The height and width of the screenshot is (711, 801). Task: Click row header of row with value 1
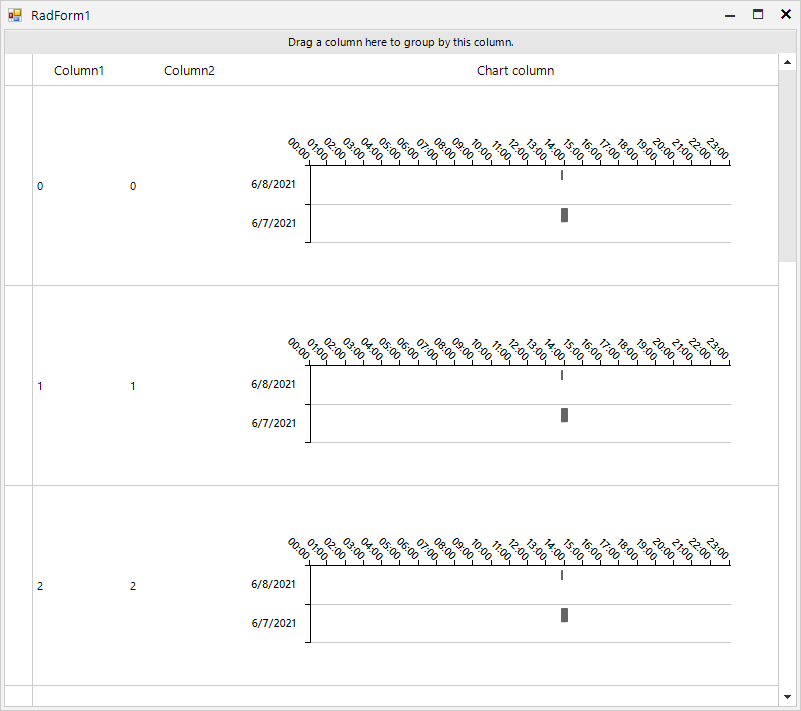pos(19,386)
